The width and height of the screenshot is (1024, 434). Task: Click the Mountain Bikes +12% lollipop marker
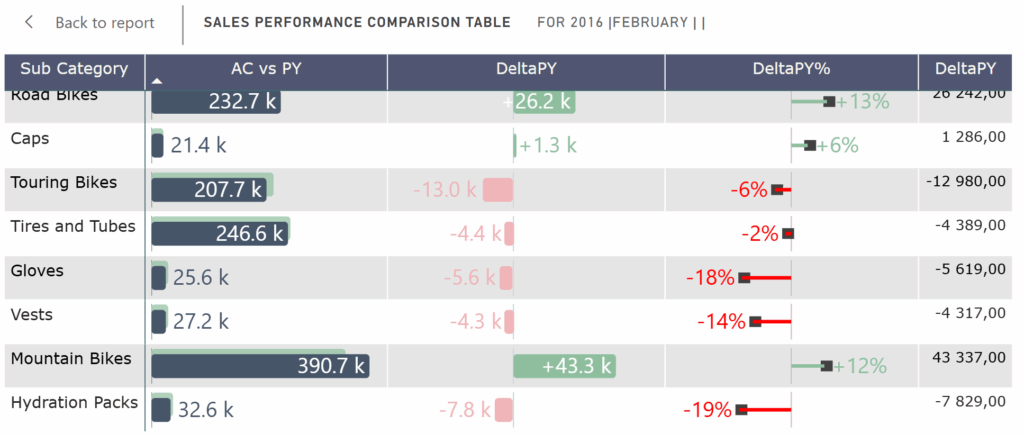coord(827,366)
